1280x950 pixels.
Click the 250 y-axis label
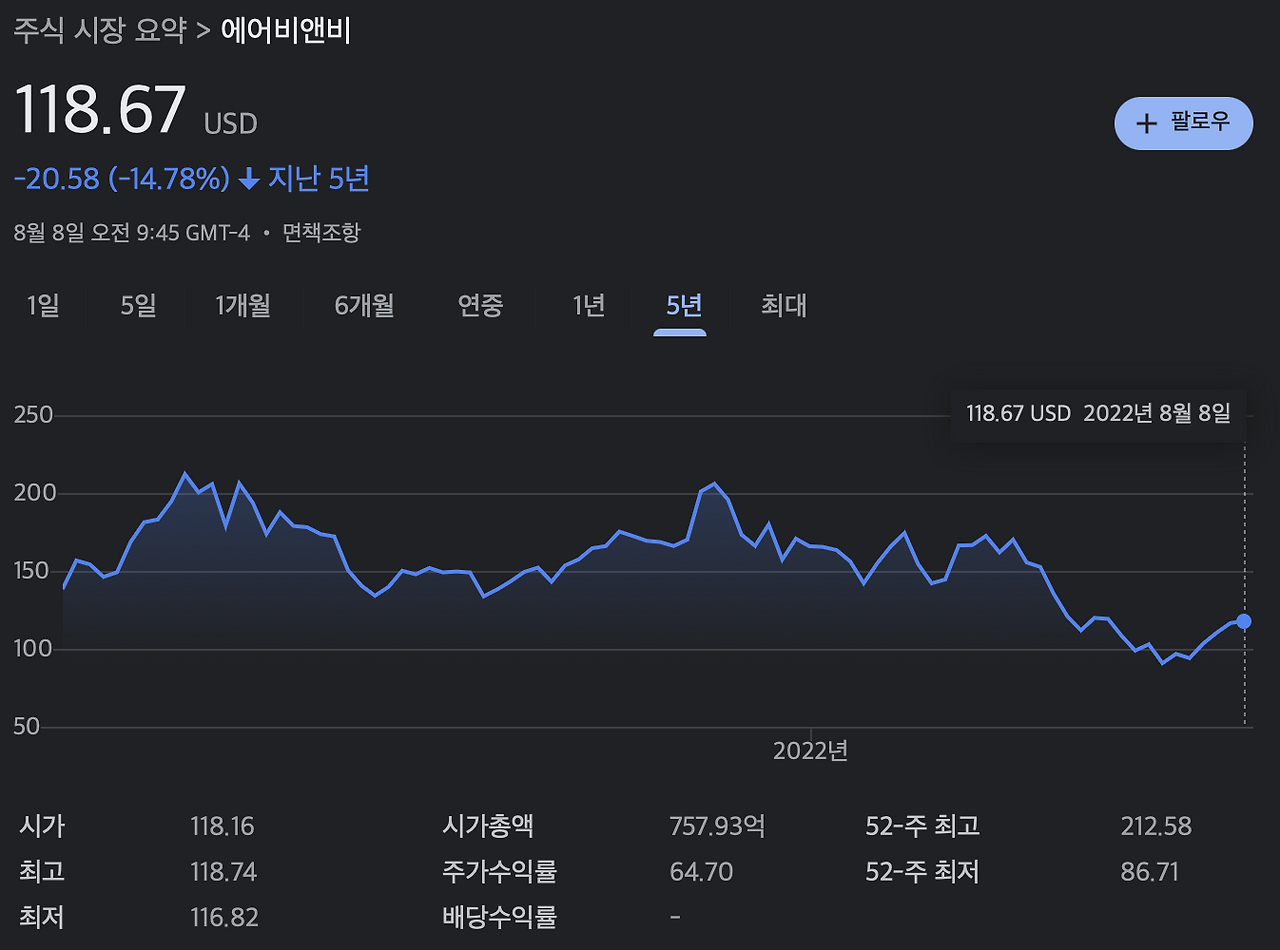click(33, 416)
